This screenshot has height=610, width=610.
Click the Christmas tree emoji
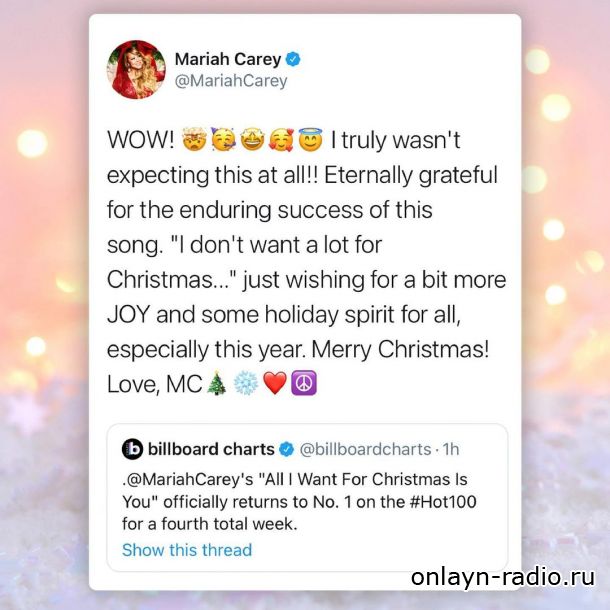tap(216, 383)
